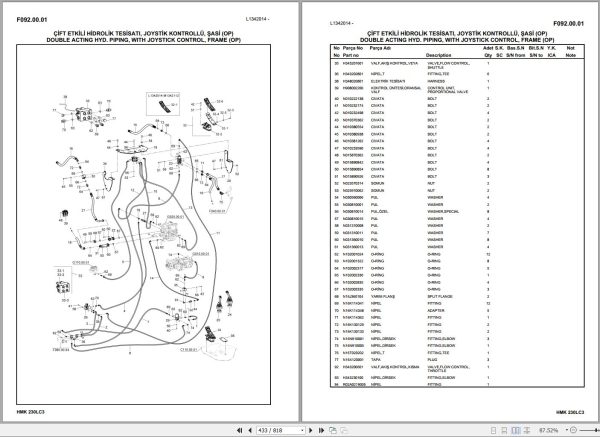Select the left page code F092.00.01

click(32, 20)
